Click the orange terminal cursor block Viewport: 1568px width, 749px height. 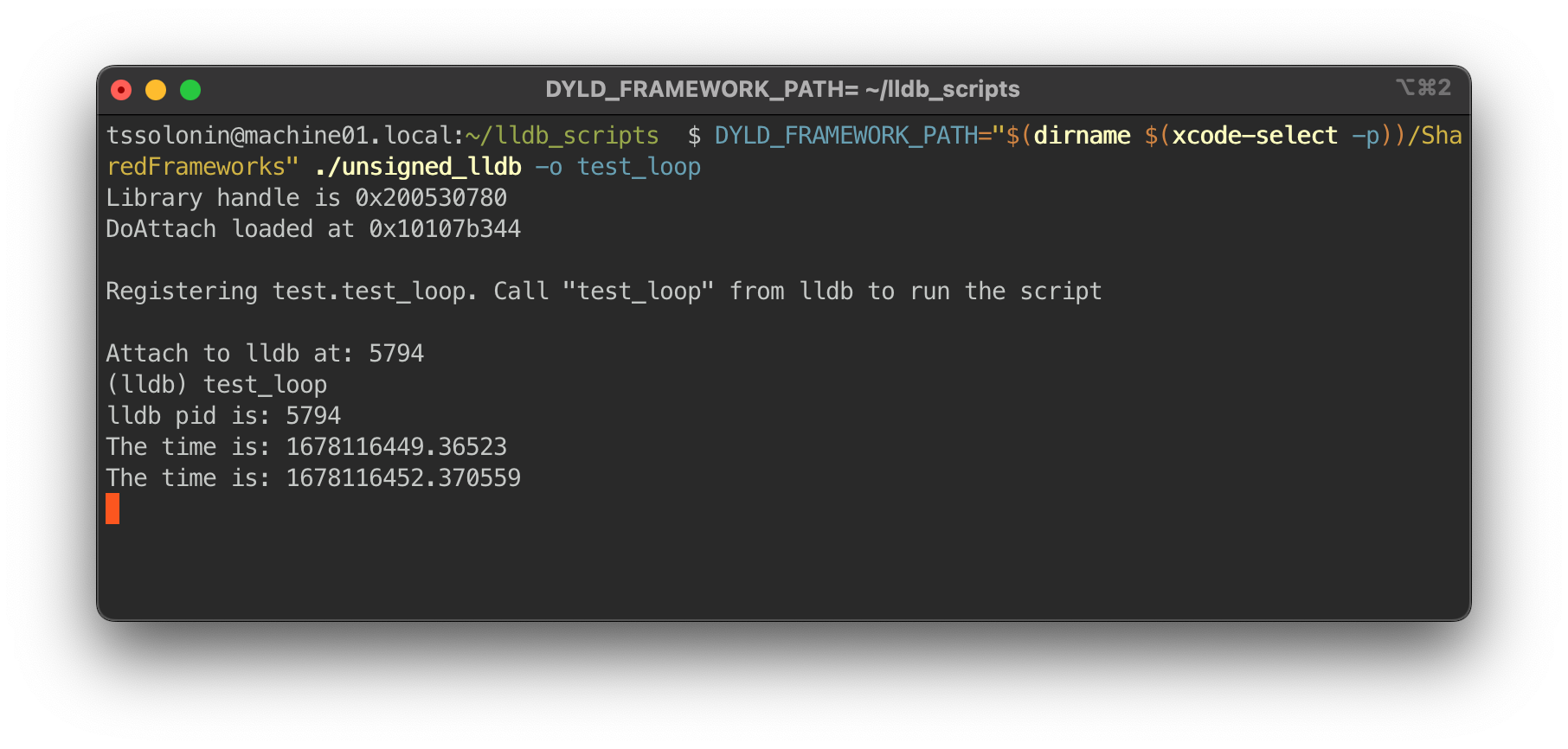(113, 510)
